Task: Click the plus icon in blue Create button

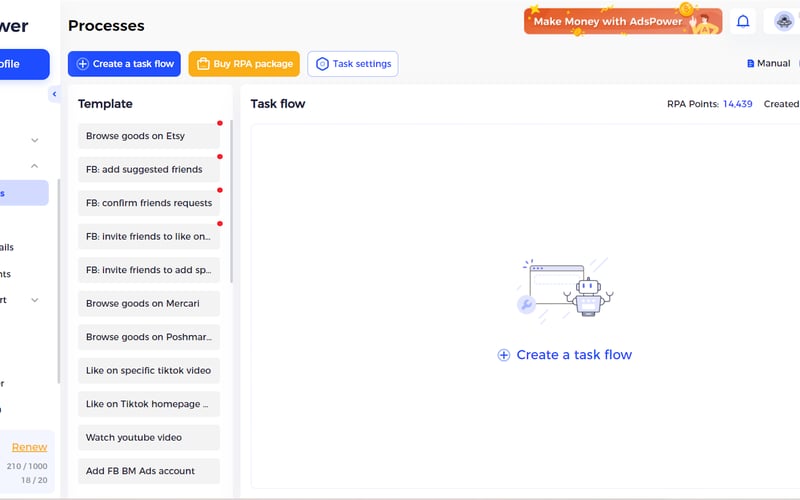Action: (83, 64)
